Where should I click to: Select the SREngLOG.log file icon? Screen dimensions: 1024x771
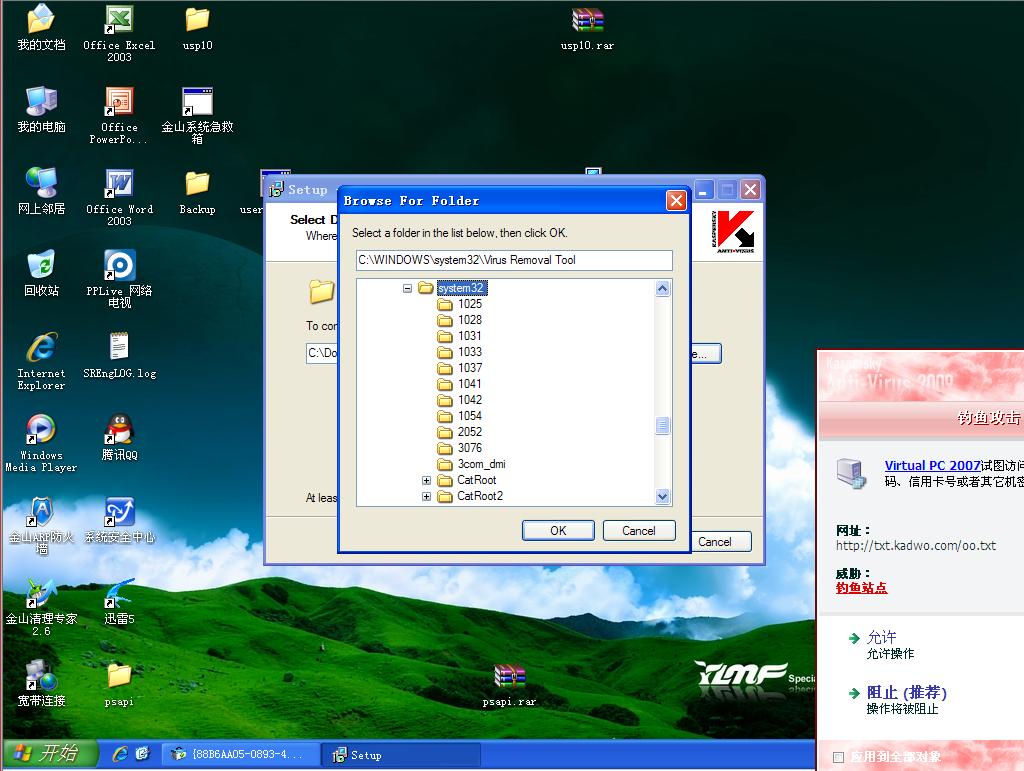119,349
